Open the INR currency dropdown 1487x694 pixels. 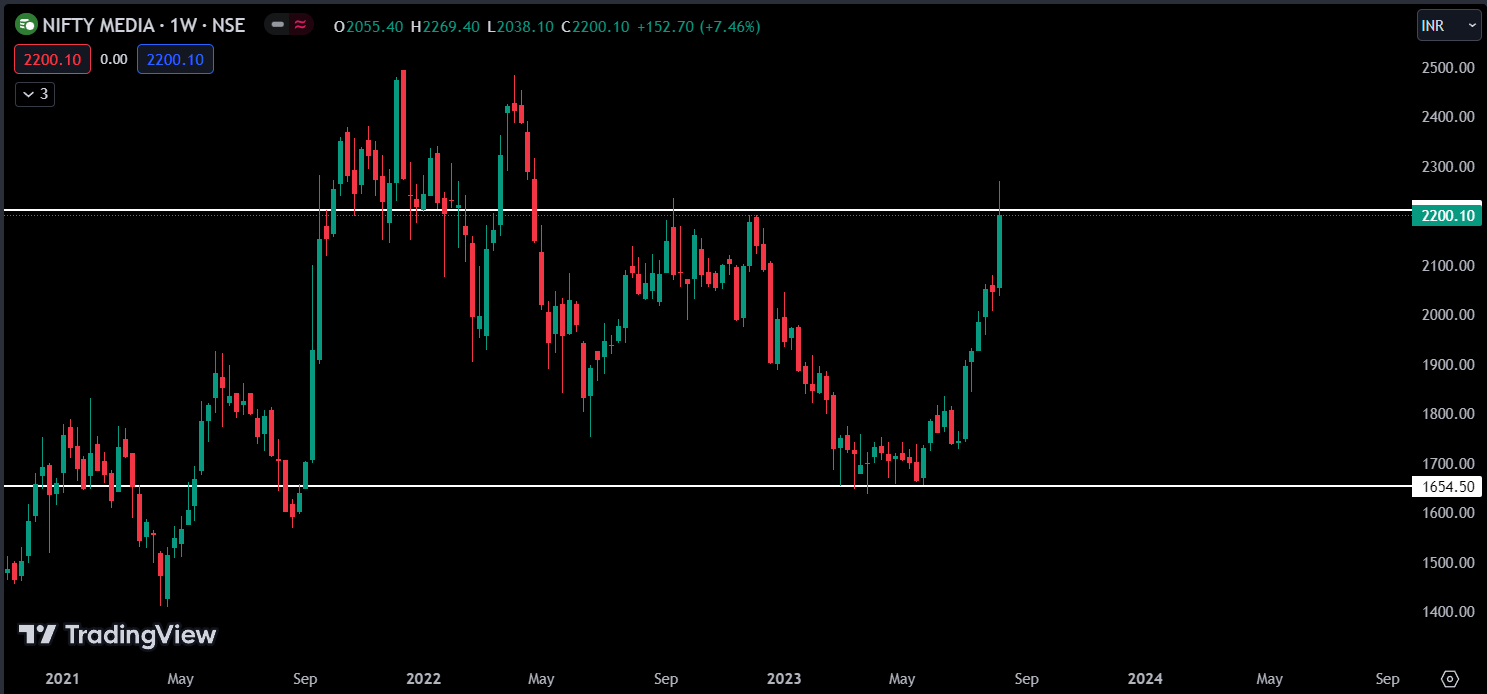pos(1449,26)
